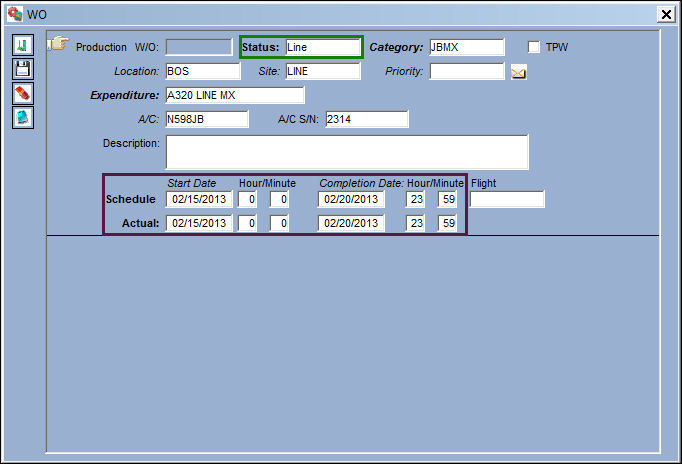
Task: Click the red eraser Delete icon
Action: coord(23,93)
